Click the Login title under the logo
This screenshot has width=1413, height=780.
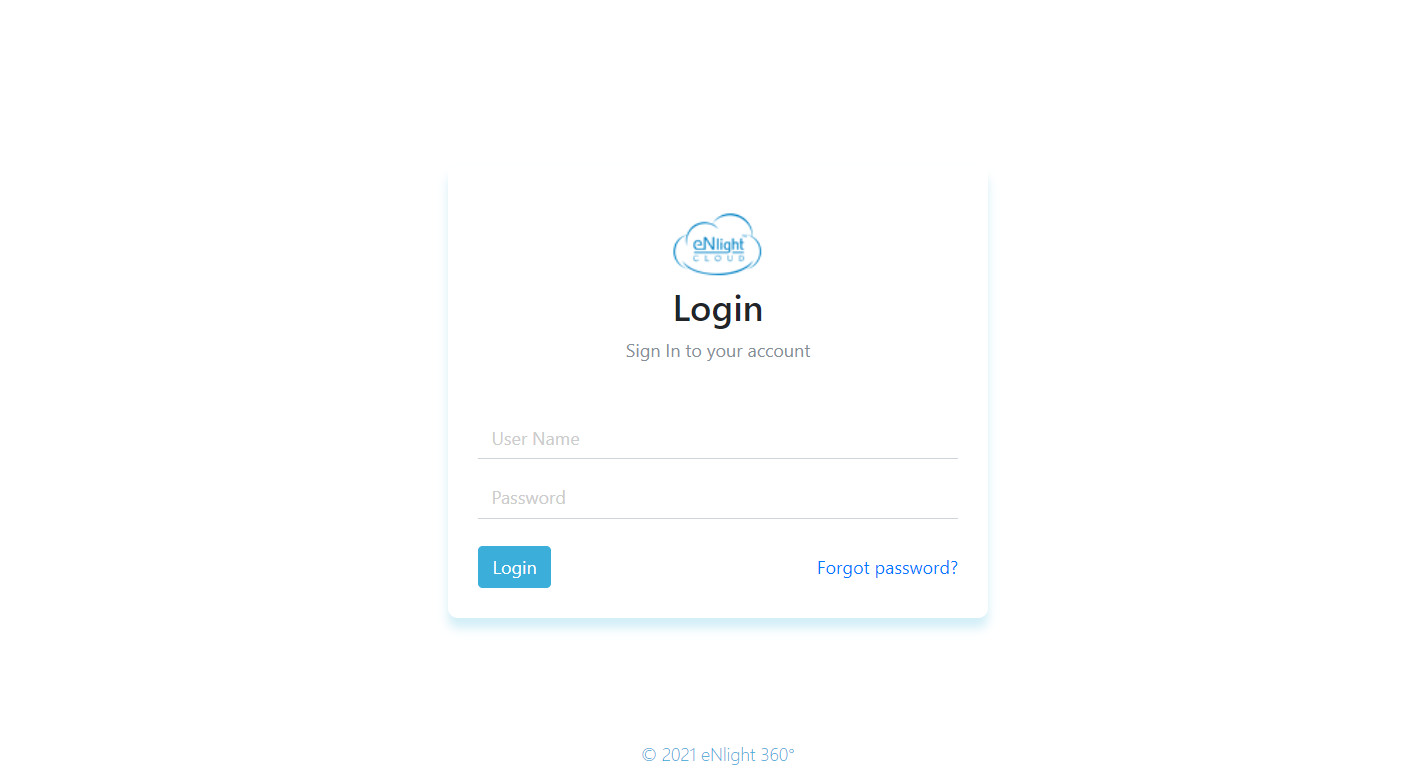[718, 309]
